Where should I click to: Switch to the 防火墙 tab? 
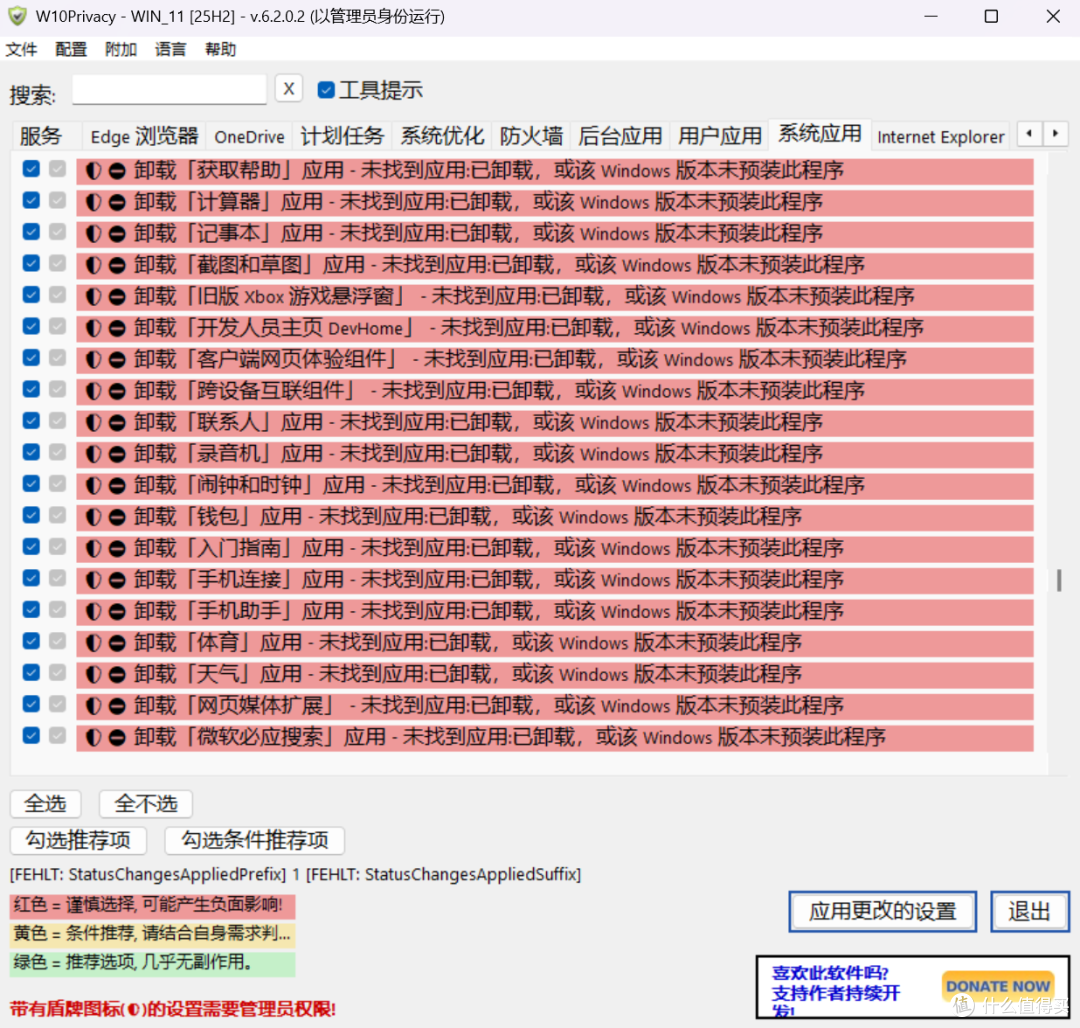click(531, 136)
